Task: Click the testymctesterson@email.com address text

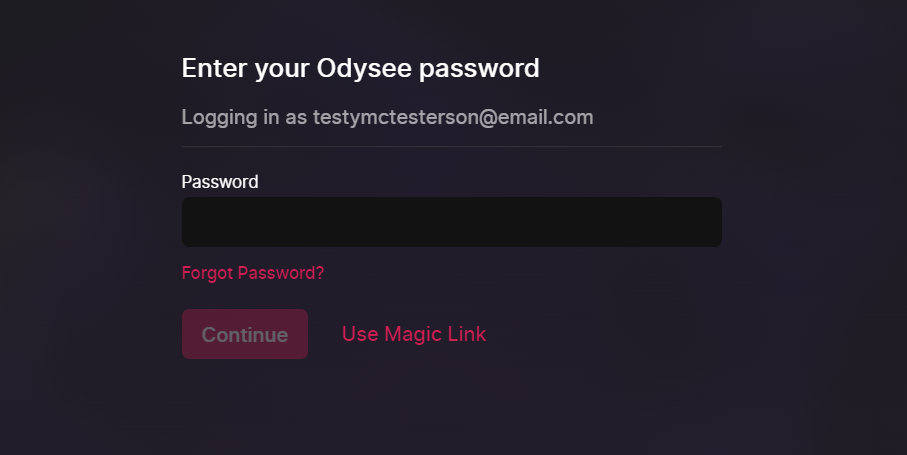Action: tap(453, 117)
